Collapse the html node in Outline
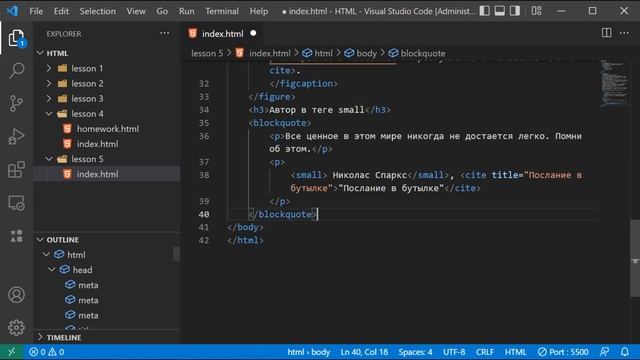 (x=46, y=254)
